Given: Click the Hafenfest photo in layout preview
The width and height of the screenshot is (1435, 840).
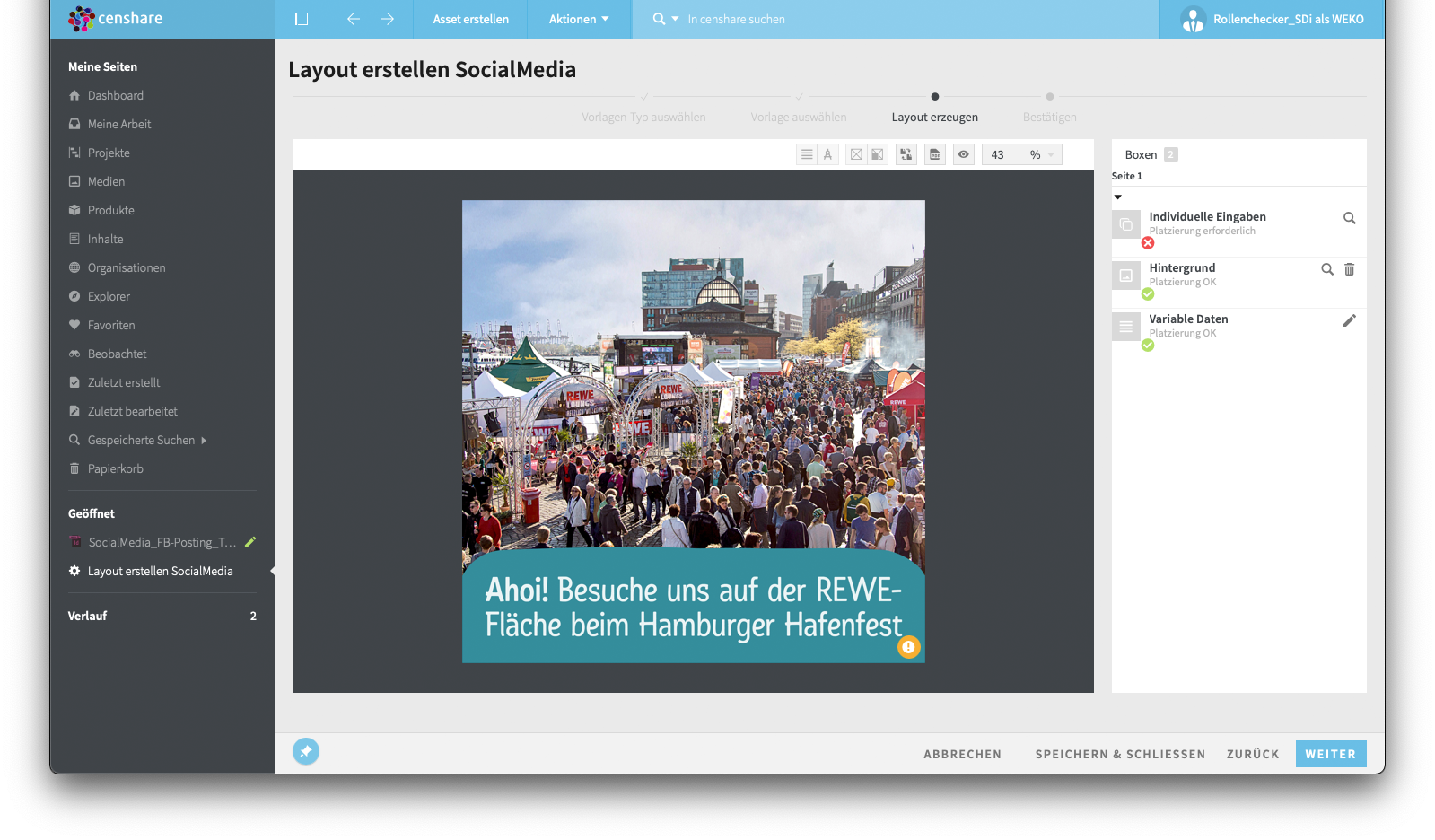Looking at the screenshot, I should 693,373.
